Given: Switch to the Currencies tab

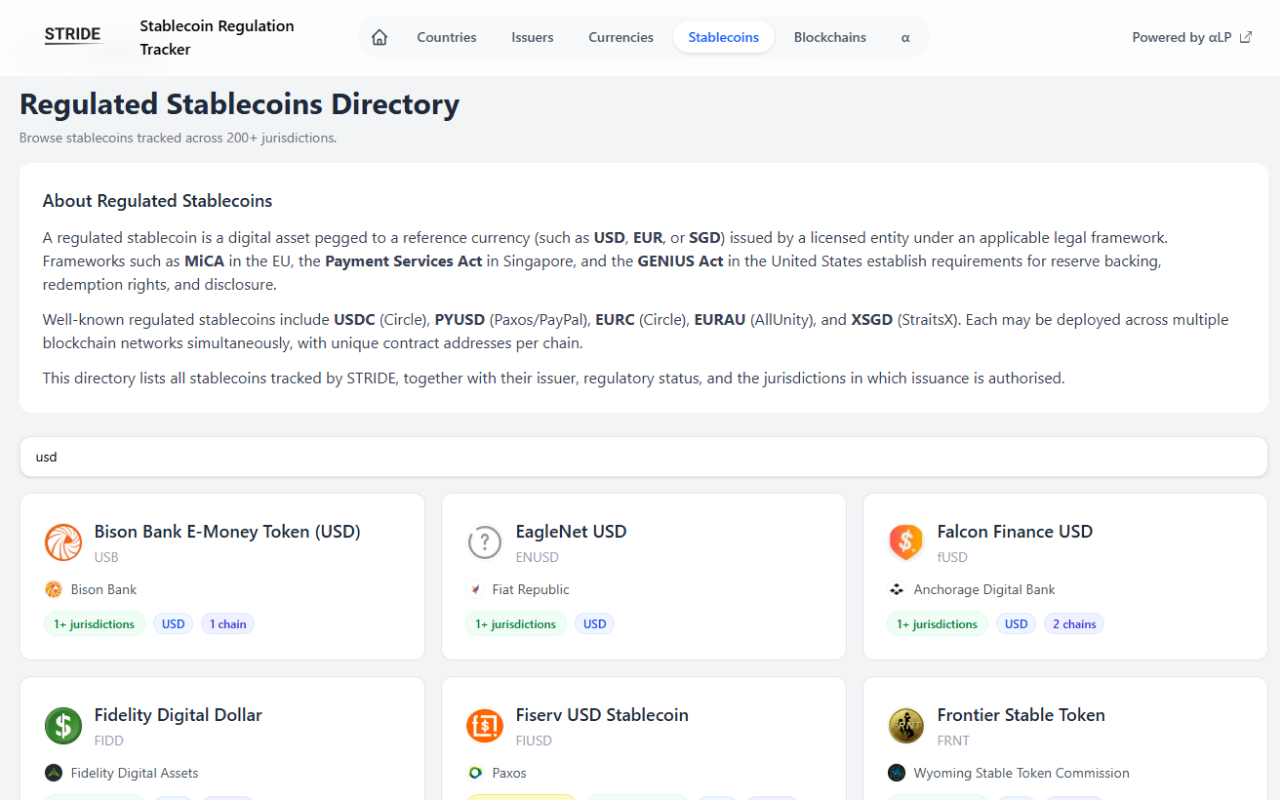Looking at the screenshot, I should tap(621, 37).
